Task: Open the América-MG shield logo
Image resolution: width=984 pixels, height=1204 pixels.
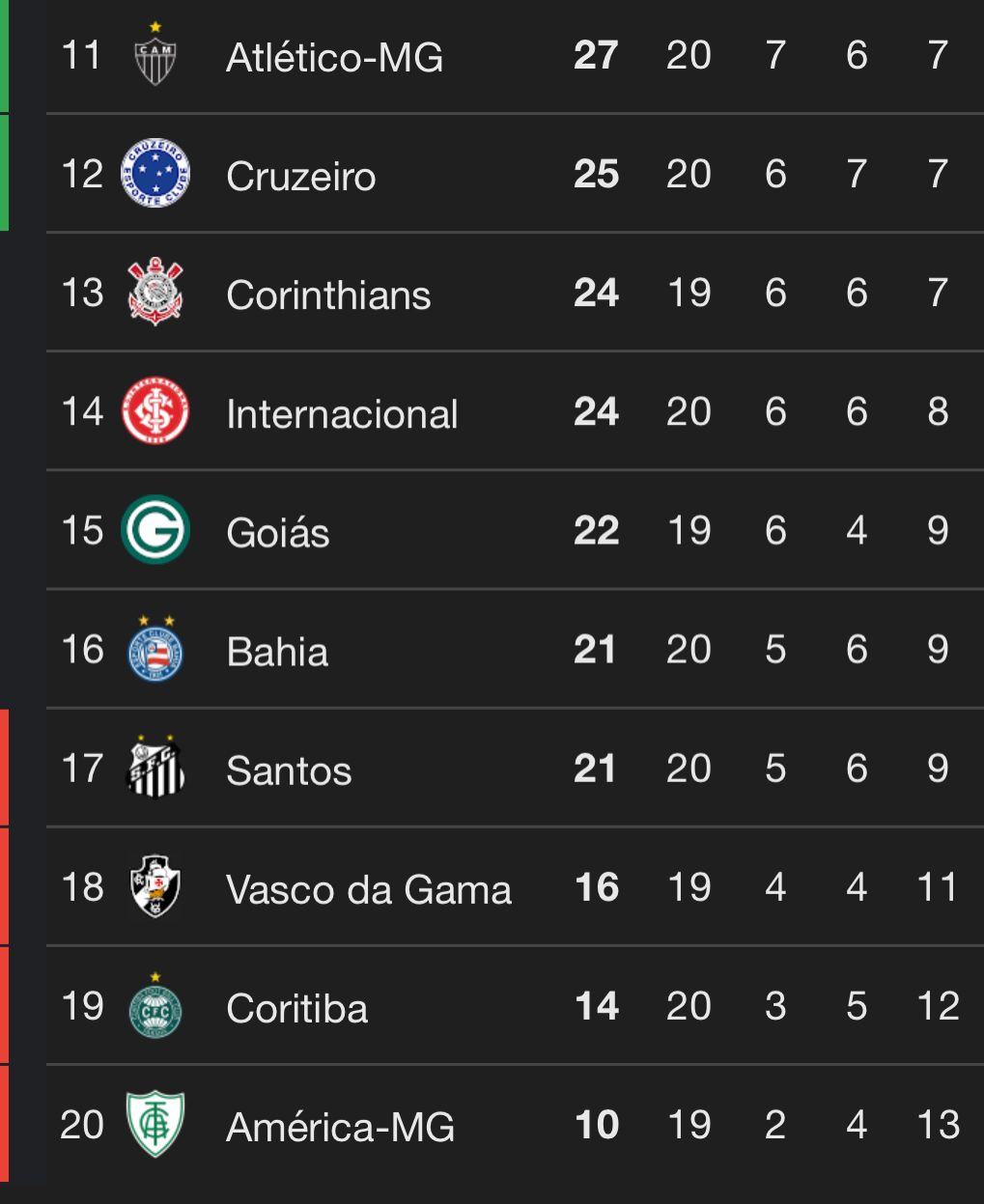Action: (155, 1124)
